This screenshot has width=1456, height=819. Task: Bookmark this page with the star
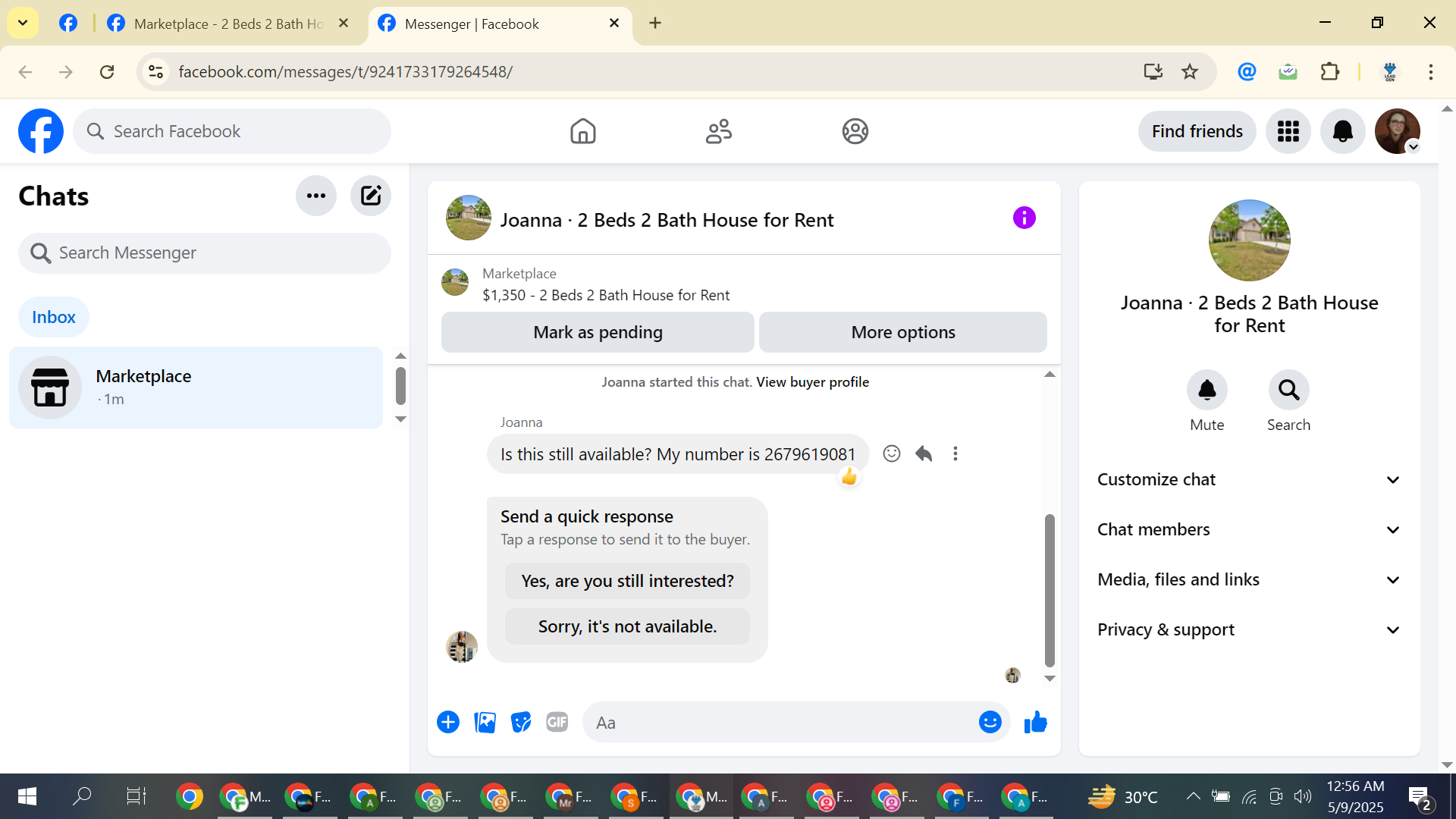(1190, 71)
